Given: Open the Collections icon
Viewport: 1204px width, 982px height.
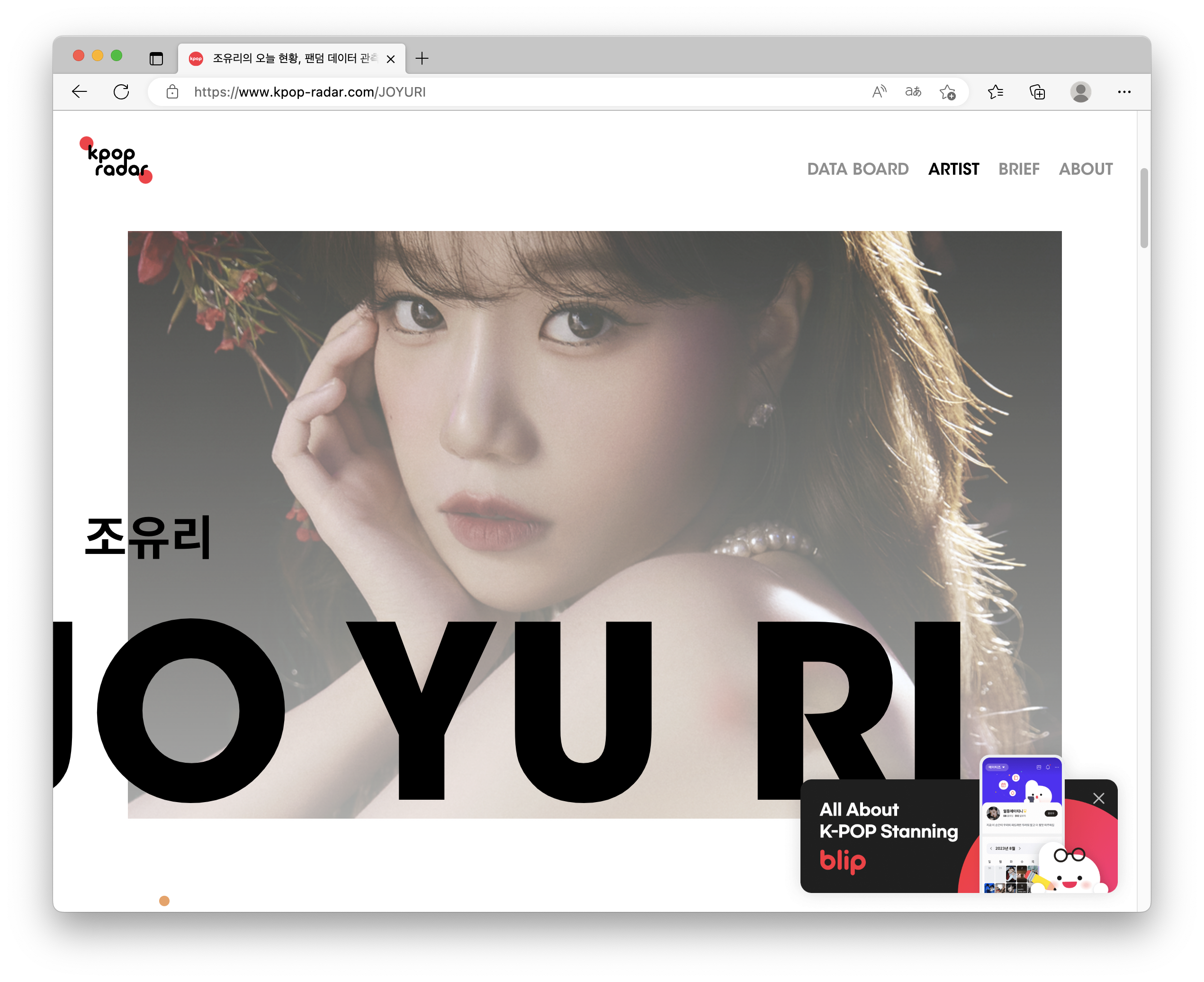Looking at the screenshot, I should coord(1037,92).
